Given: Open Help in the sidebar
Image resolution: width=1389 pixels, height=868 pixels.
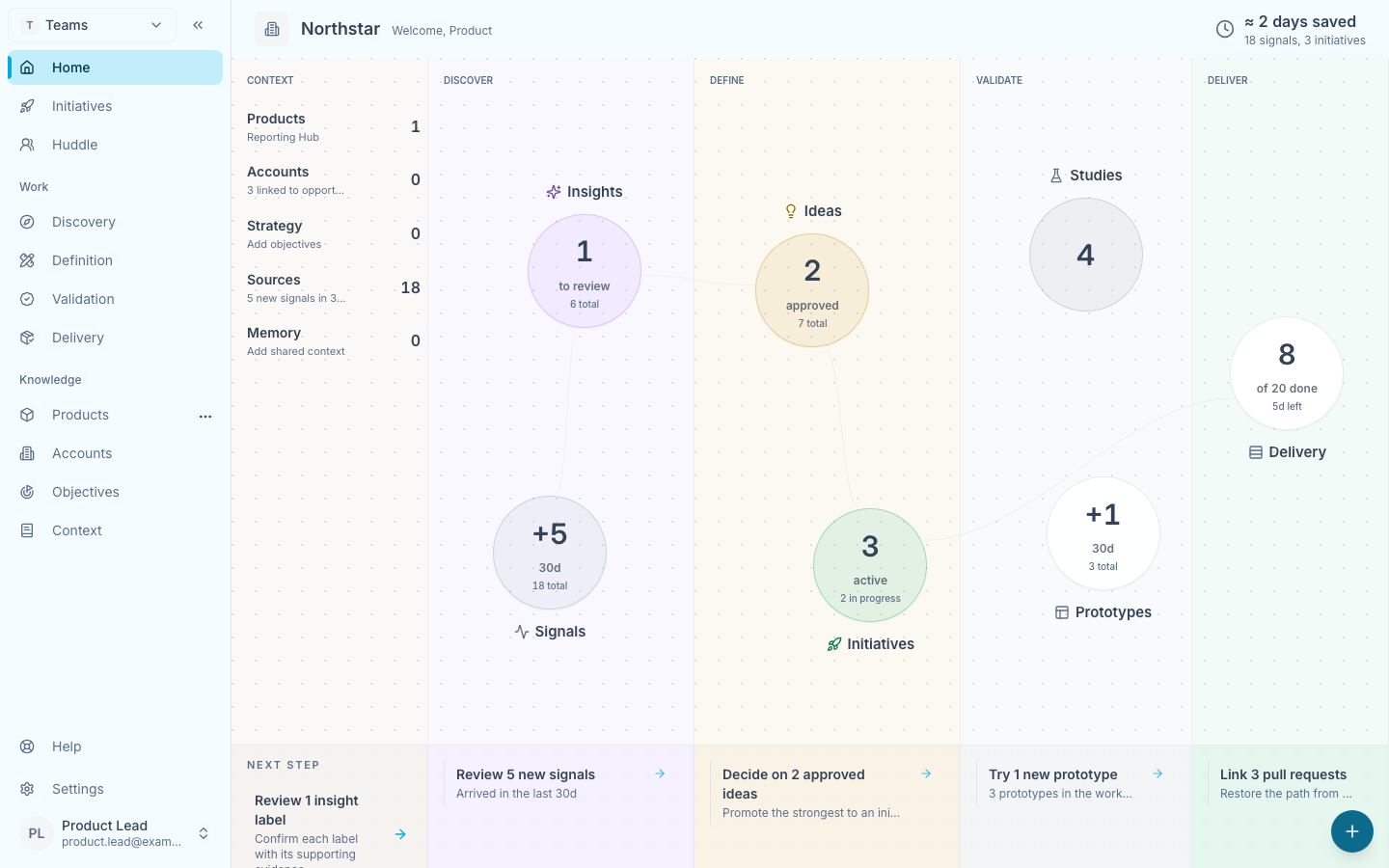Looking at the screenshot, I should click(x=115, y=746).
